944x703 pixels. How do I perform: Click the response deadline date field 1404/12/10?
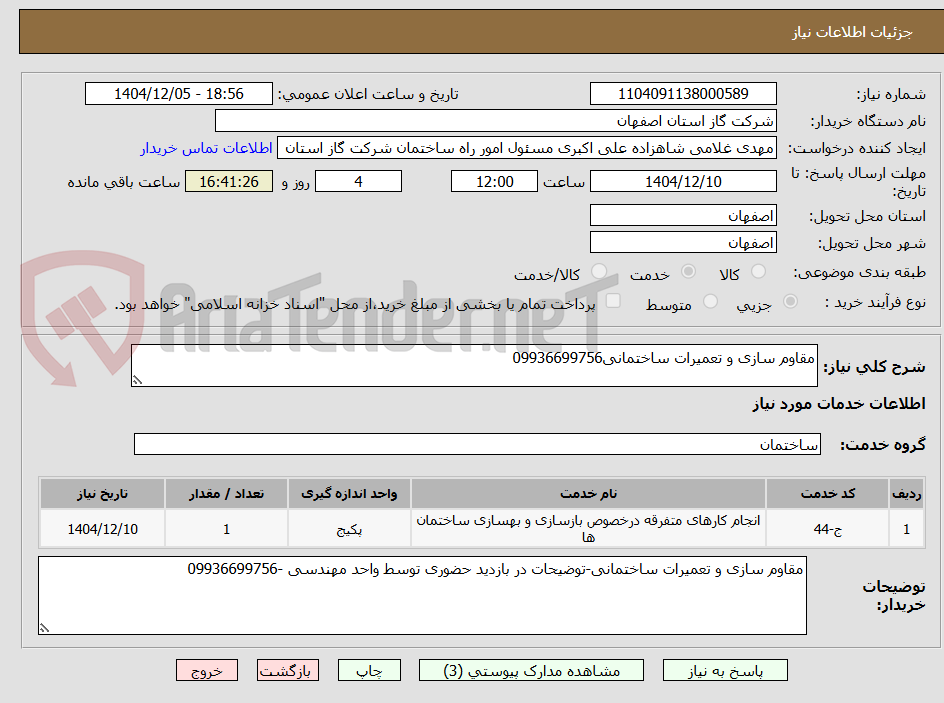coord(683,181)
